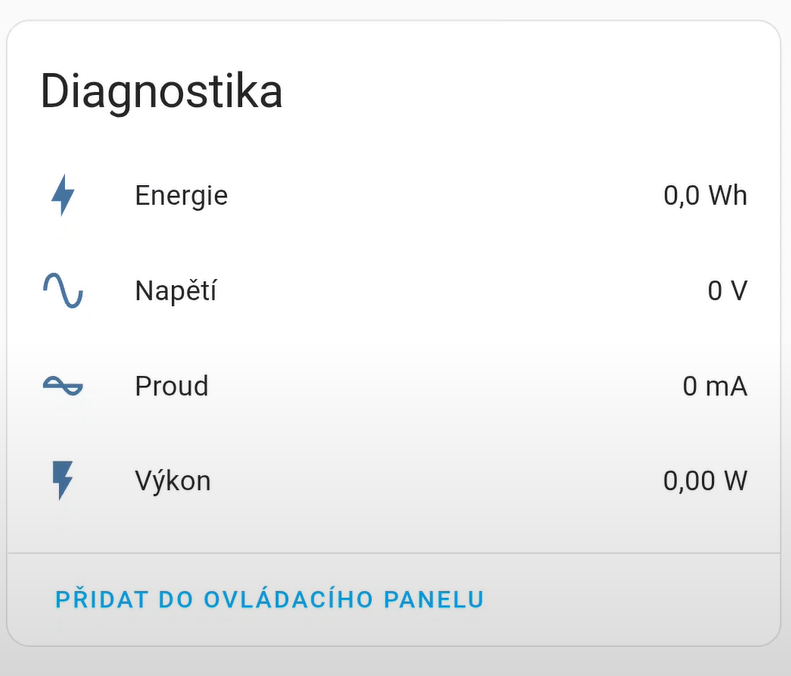Click the 0 V voltage value
Image resolution: width=791 pixels, height=676 pixels.
(x=727, y=291)
